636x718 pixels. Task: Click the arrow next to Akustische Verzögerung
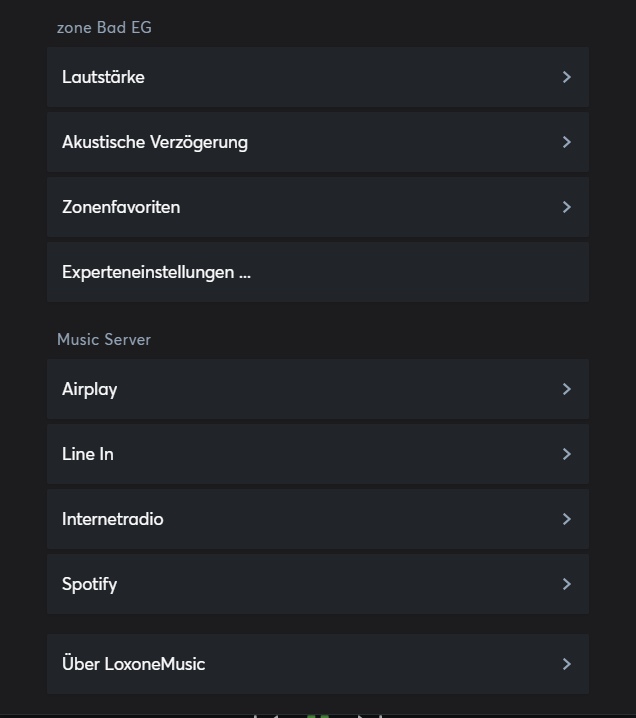pyautogui.click(x=566, y=142)
